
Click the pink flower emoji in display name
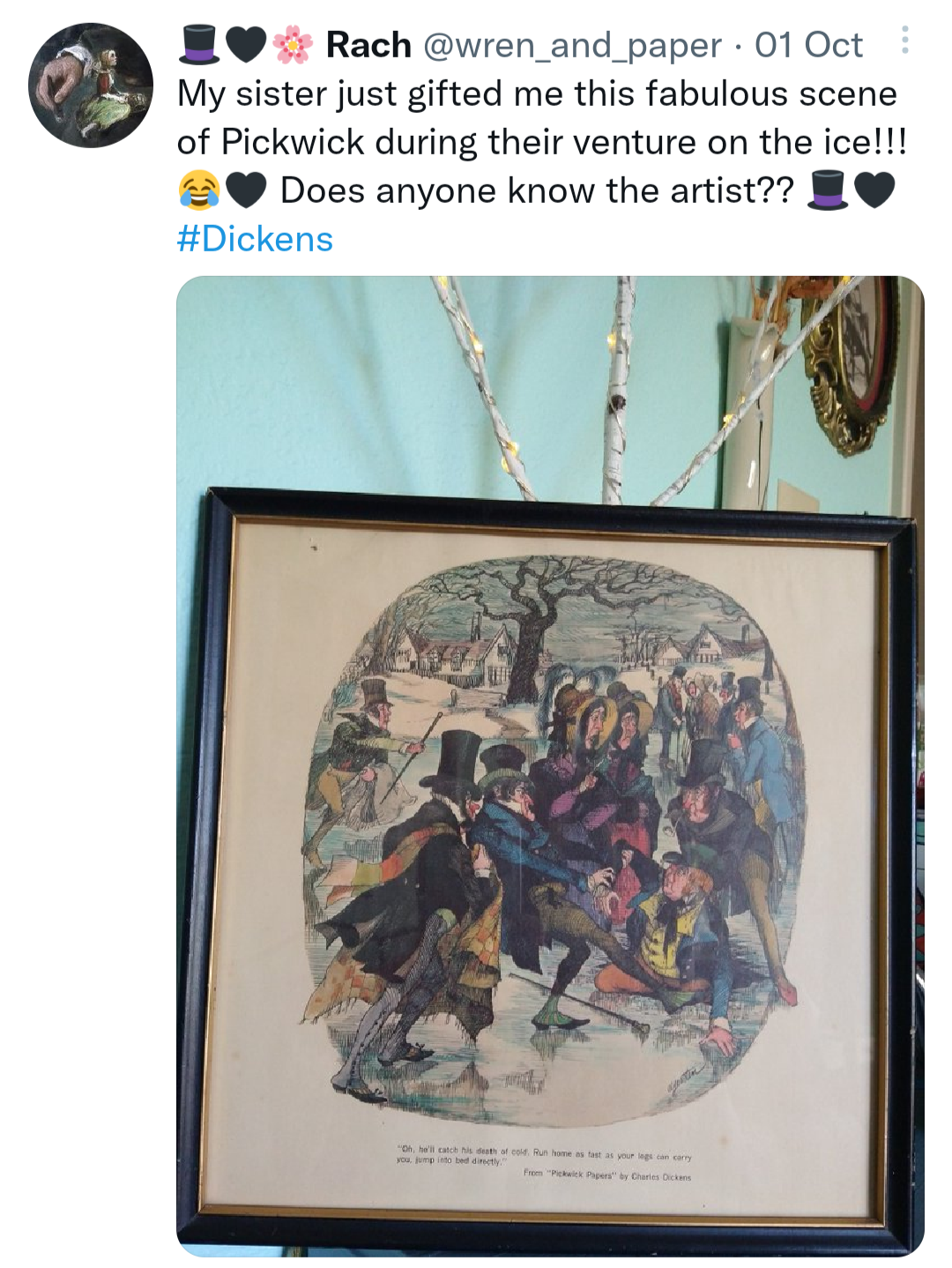click(293, 45)
